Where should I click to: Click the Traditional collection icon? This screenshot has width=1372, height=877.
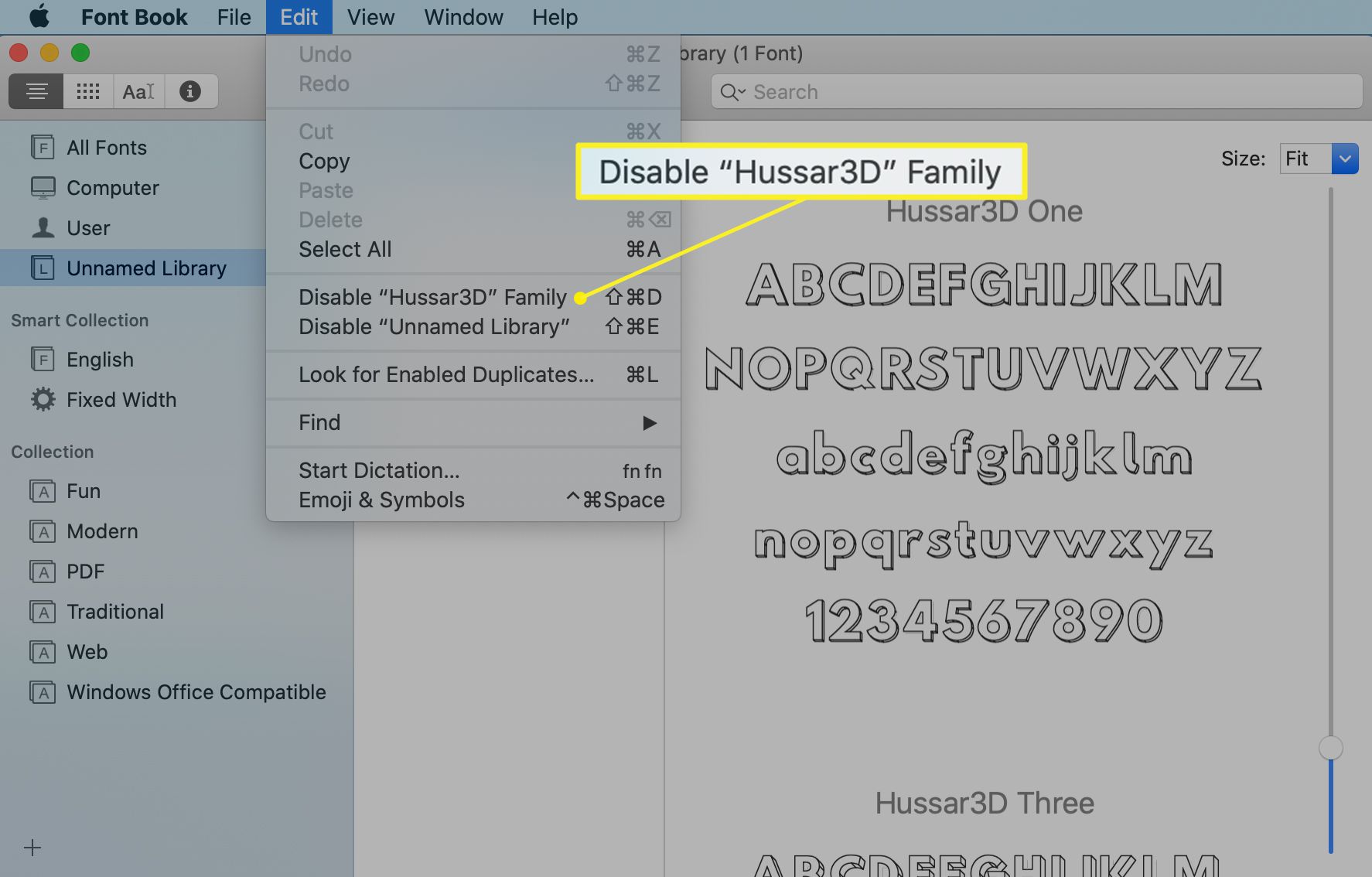tap(43, 612)
